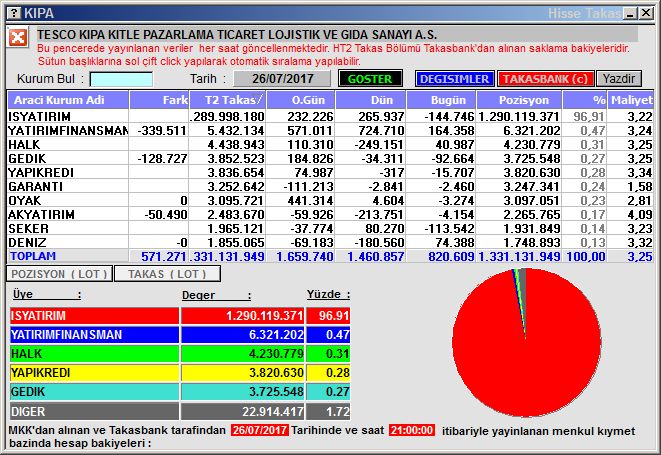Sort by Araci Kurum Adi column header

click(68, 100)
